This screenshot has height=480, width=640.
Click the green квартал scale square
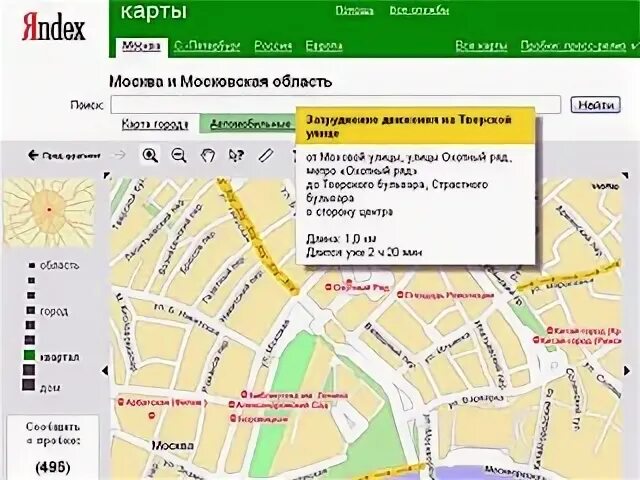29,356
